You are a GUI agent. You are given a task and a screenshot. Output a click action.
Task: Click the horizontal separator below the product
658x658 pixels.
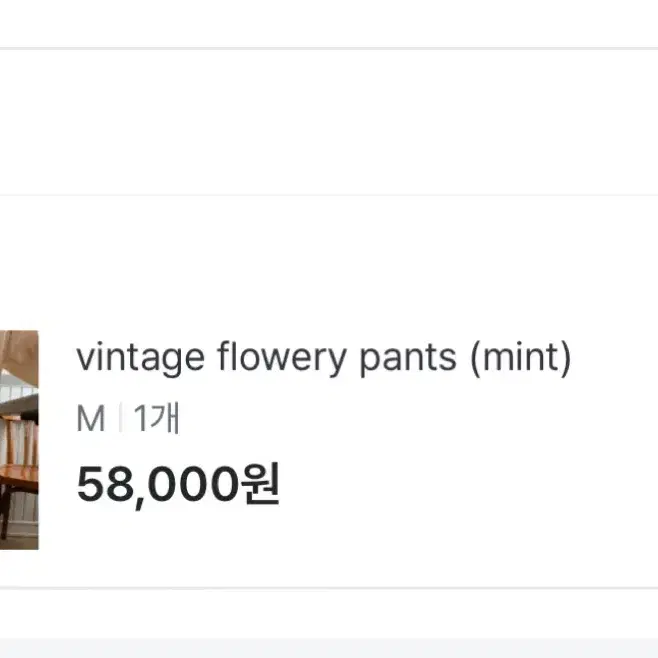[x=329, y=588]
